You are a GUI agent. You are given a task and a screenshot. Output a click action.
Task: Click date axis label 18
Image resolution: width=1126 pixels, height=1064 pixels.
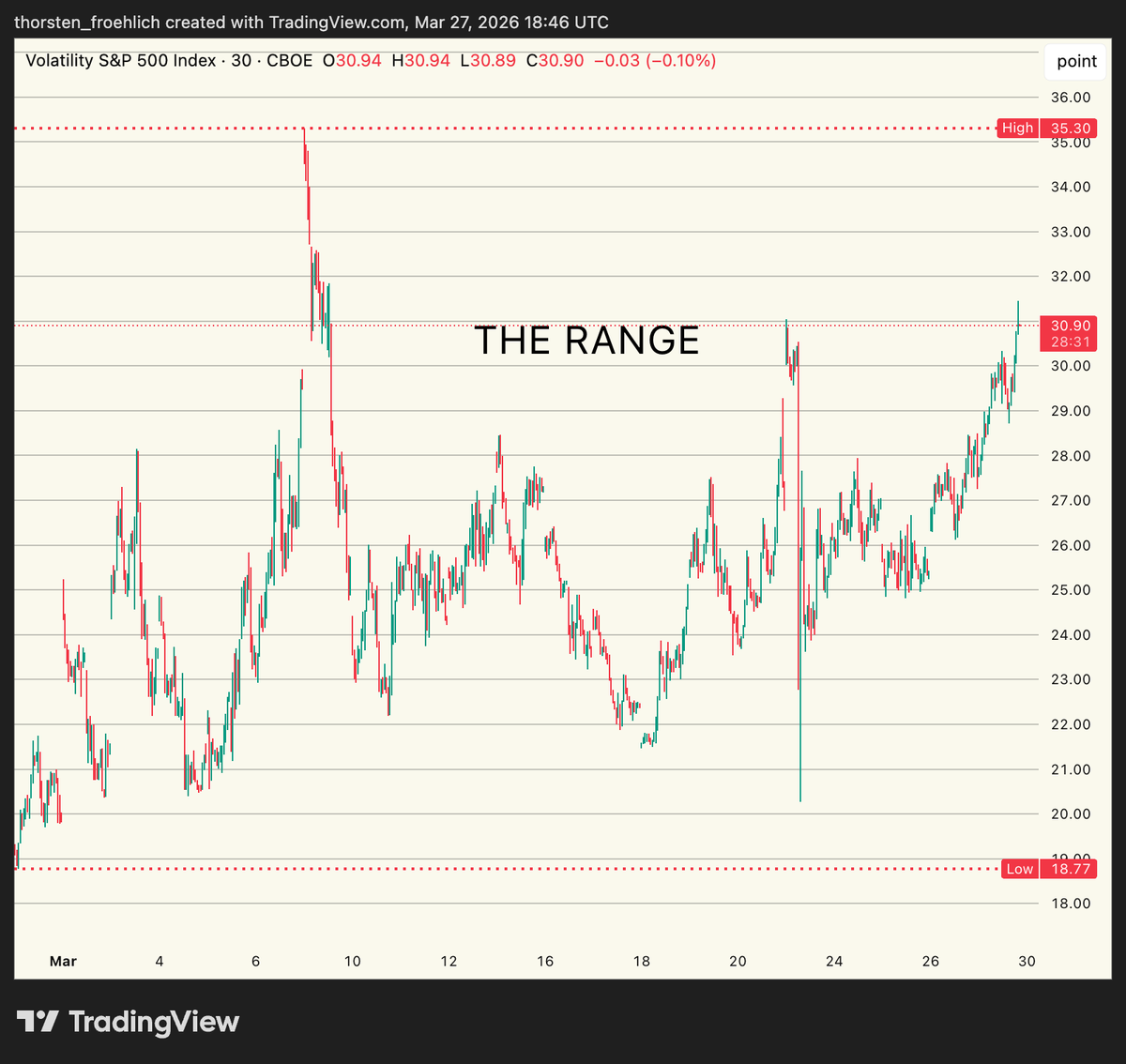[642, 961]
